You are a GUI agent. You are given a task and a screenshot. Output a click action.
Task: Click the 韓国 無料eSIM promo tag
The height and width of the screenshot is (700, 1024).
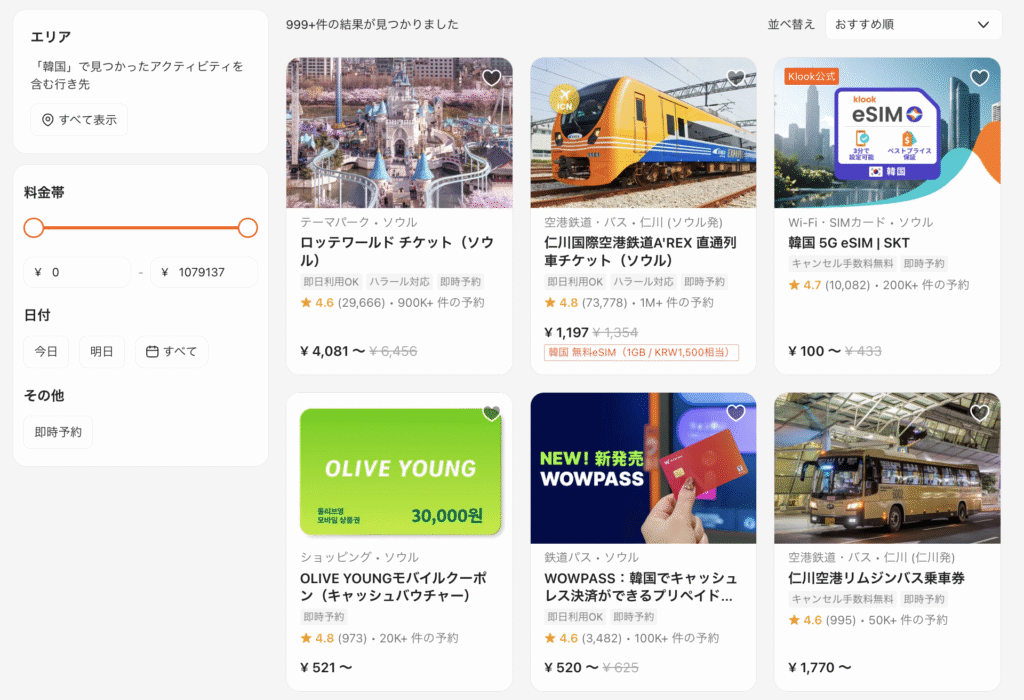tap(641, 353)
